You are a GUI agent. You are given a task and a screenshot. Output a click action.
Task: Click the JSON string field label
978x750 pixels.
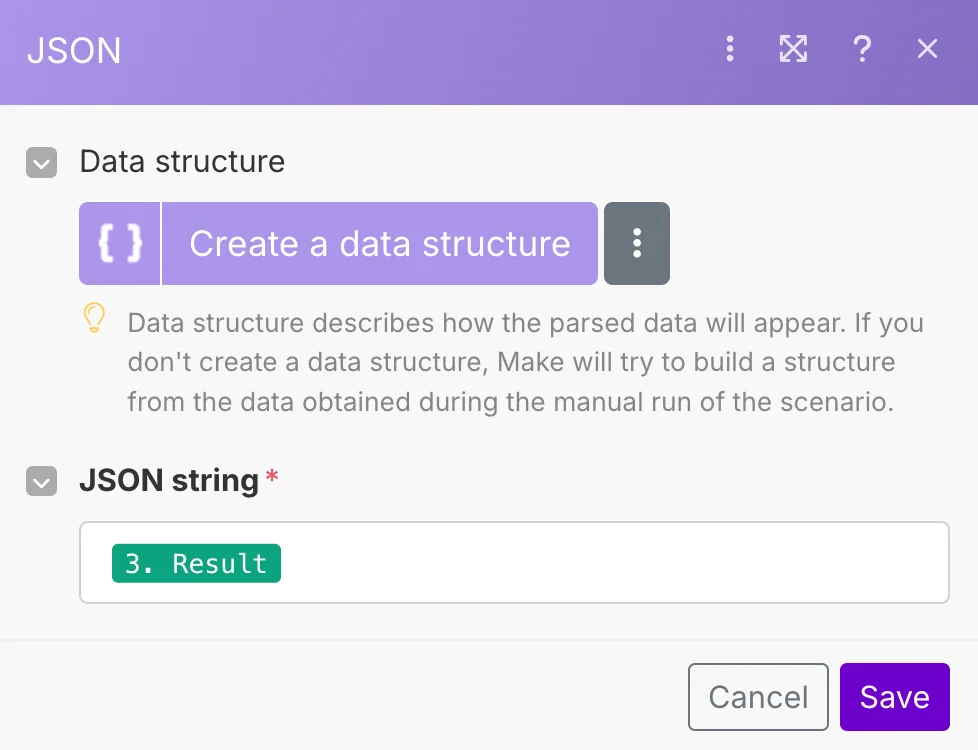point(169,481)
